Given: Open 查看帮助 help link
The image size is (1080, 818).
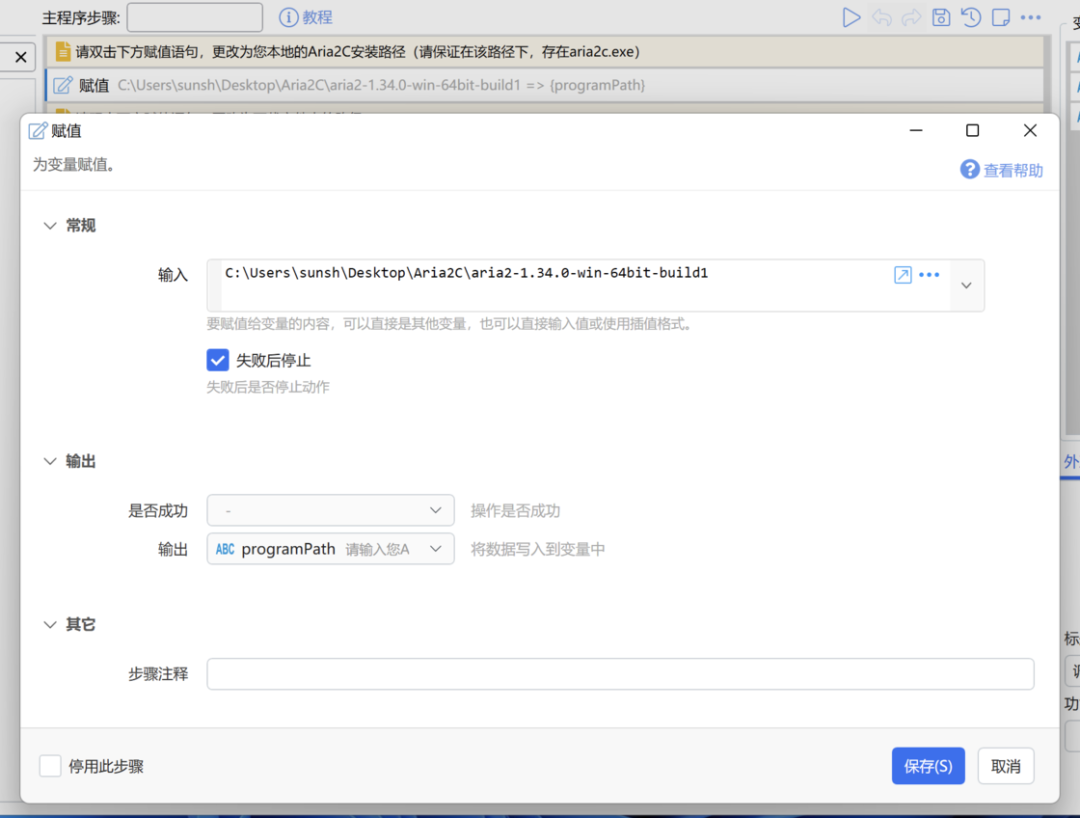Looking at the screenshot, I should point(1012,170).
